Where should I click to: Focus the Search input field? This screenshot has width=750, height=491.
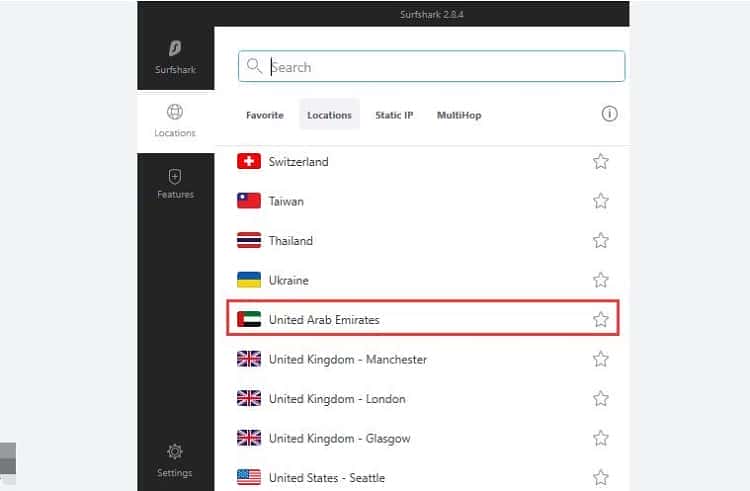click(x=431, y=66)
